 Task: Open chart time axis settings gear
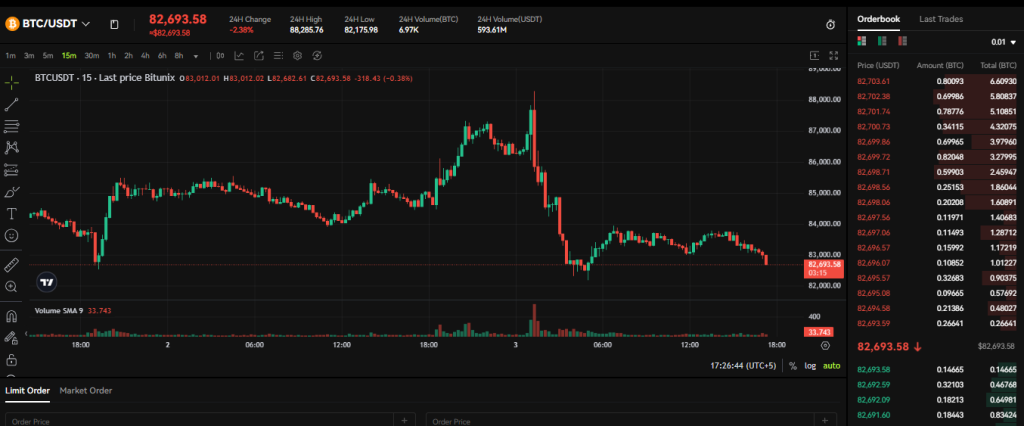(825, 345)
